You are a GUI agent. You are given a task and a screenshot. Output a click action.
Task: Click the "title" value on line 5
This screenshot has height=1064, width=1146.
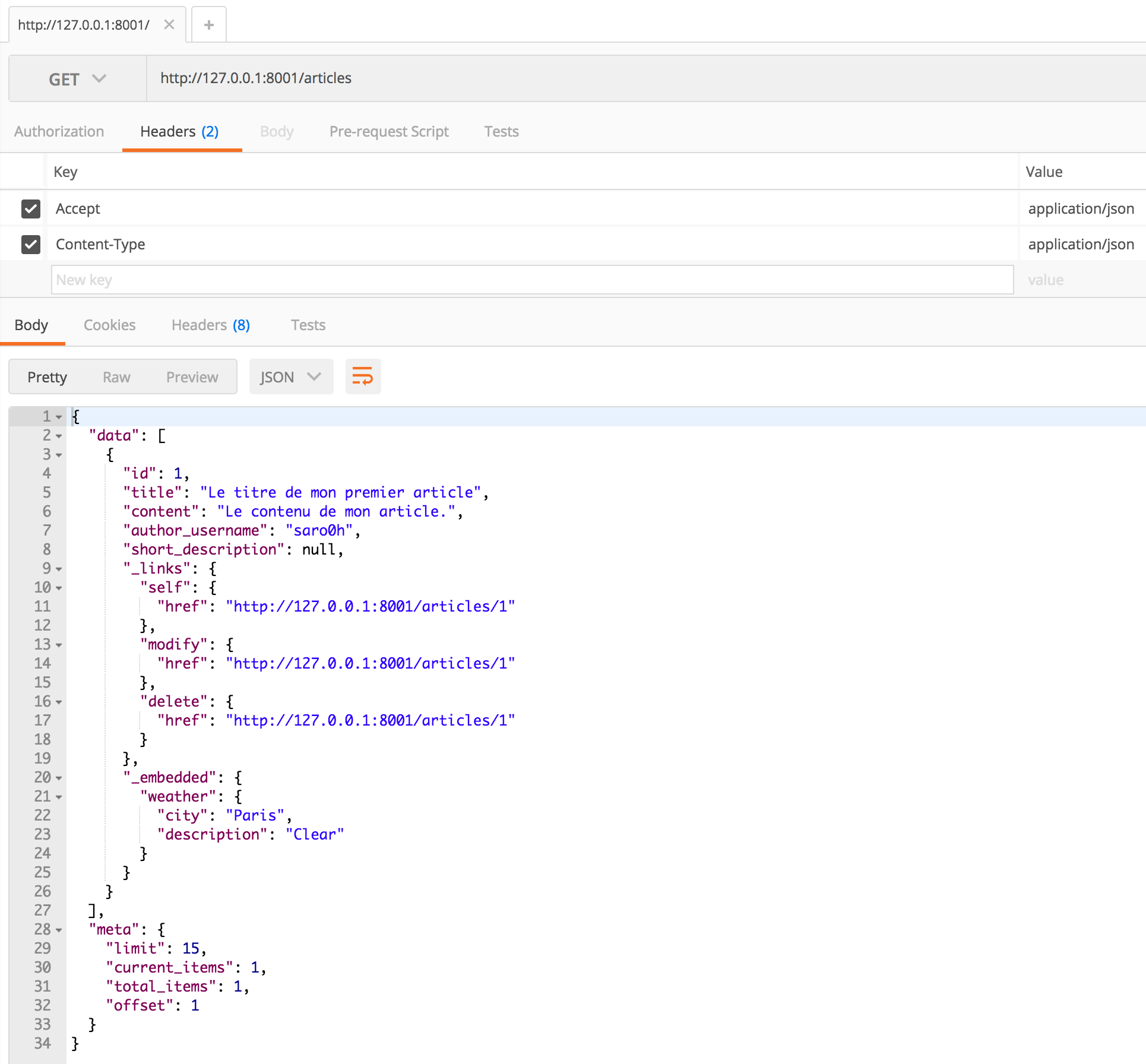pyautogui.click(x=340, y=492)
